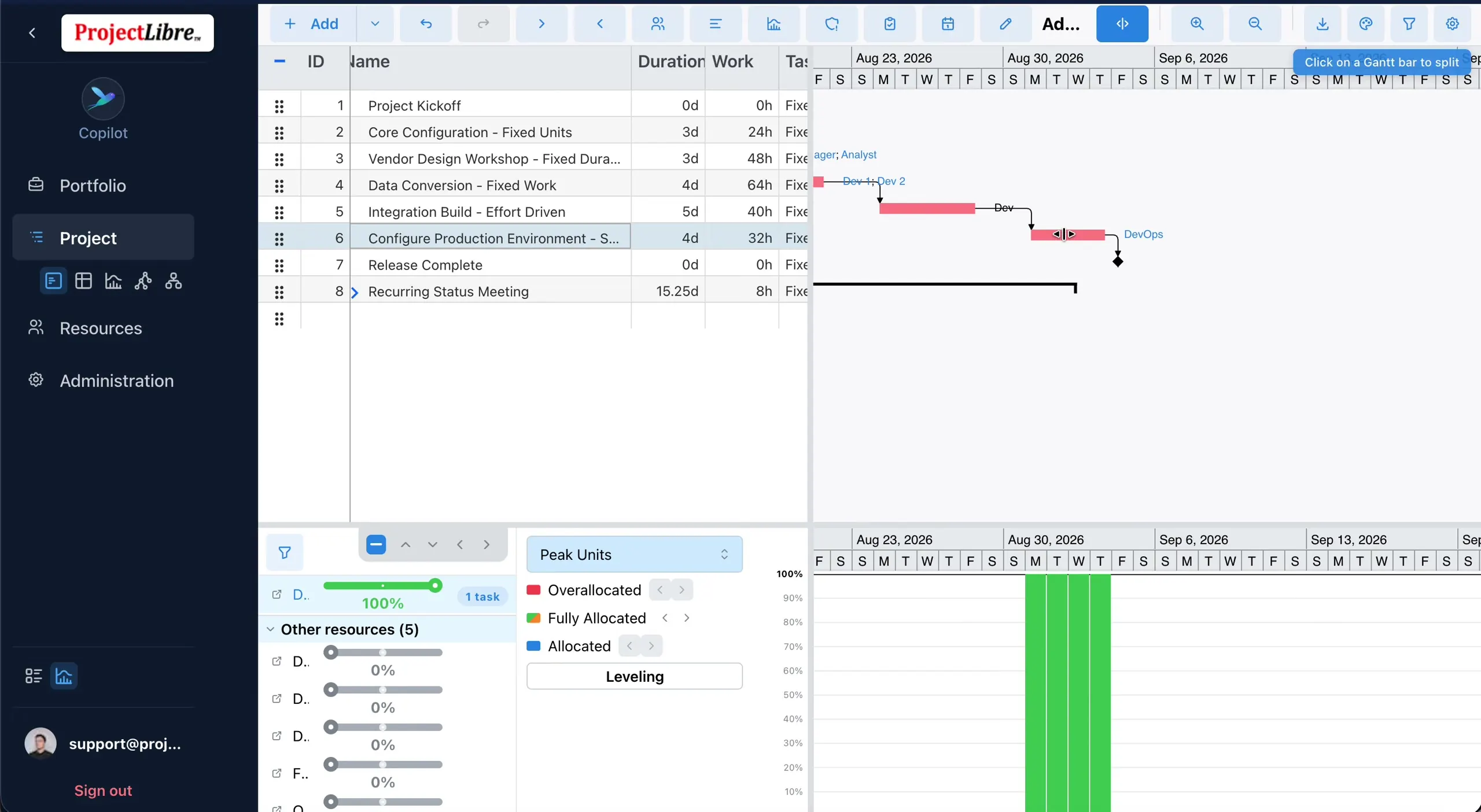
Task: Open the palette color theme icon
Action: [1366, 24]
